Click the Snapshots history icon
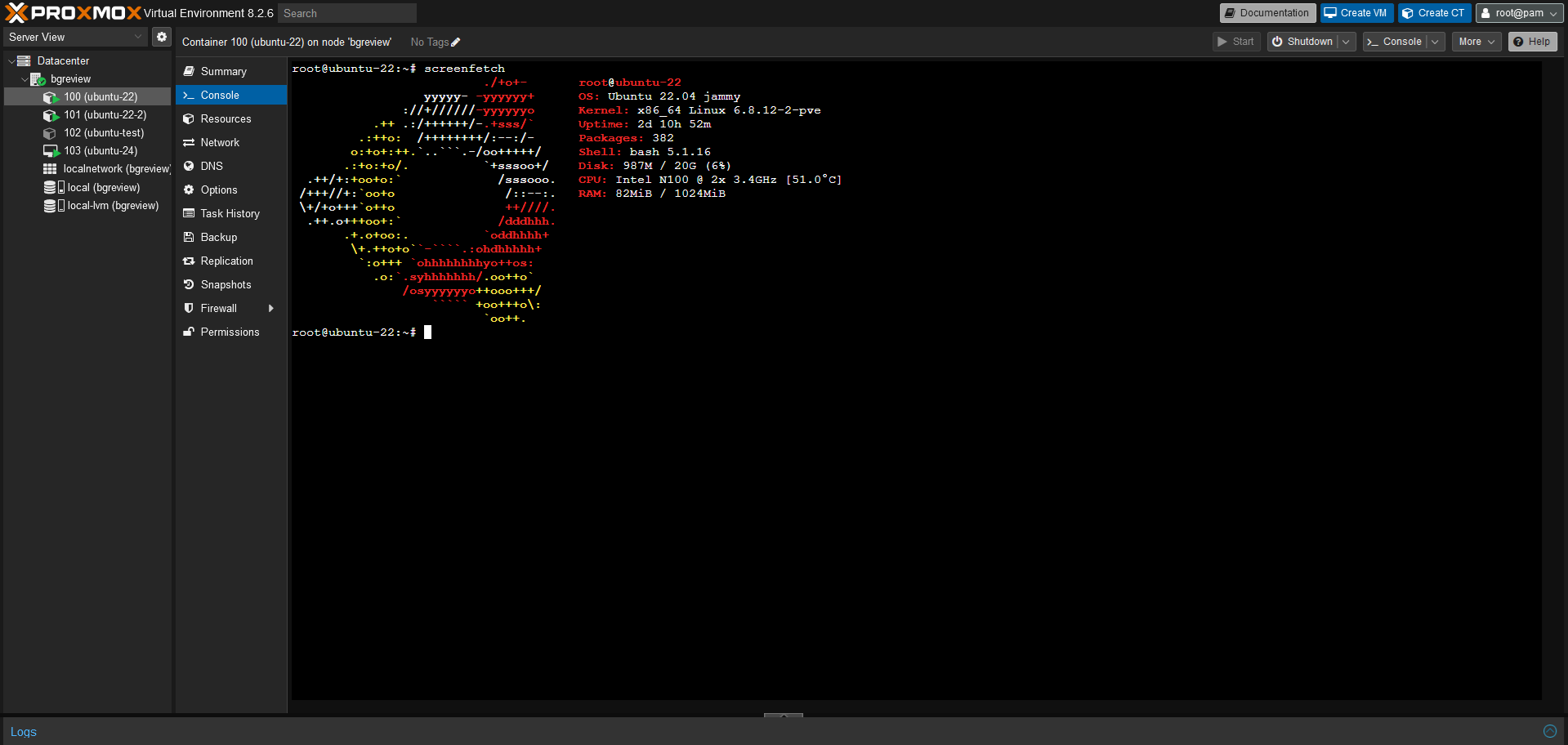Screen dimensions: 1568x745 click(189, 284)
